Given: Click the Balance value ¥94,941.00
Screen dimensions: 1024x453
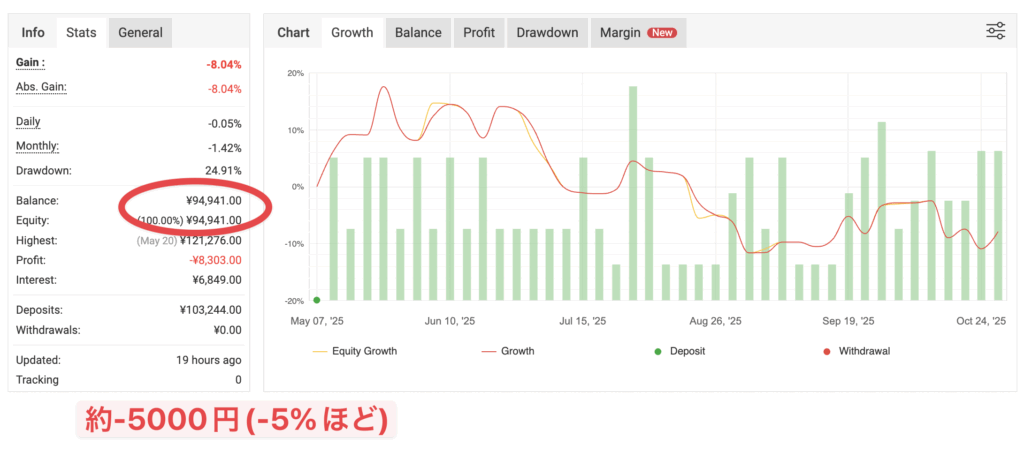Looking at the screenshot, I should click(x=213, y=200).
